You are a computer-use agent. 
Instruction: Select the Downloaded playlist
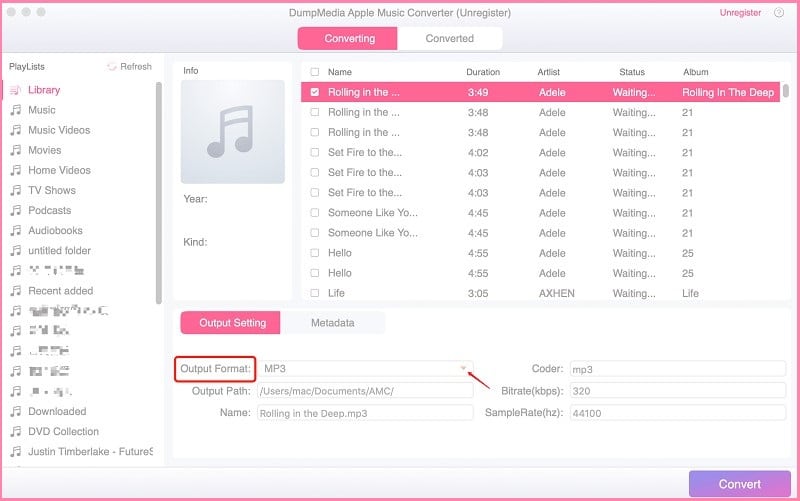(57, 411)
